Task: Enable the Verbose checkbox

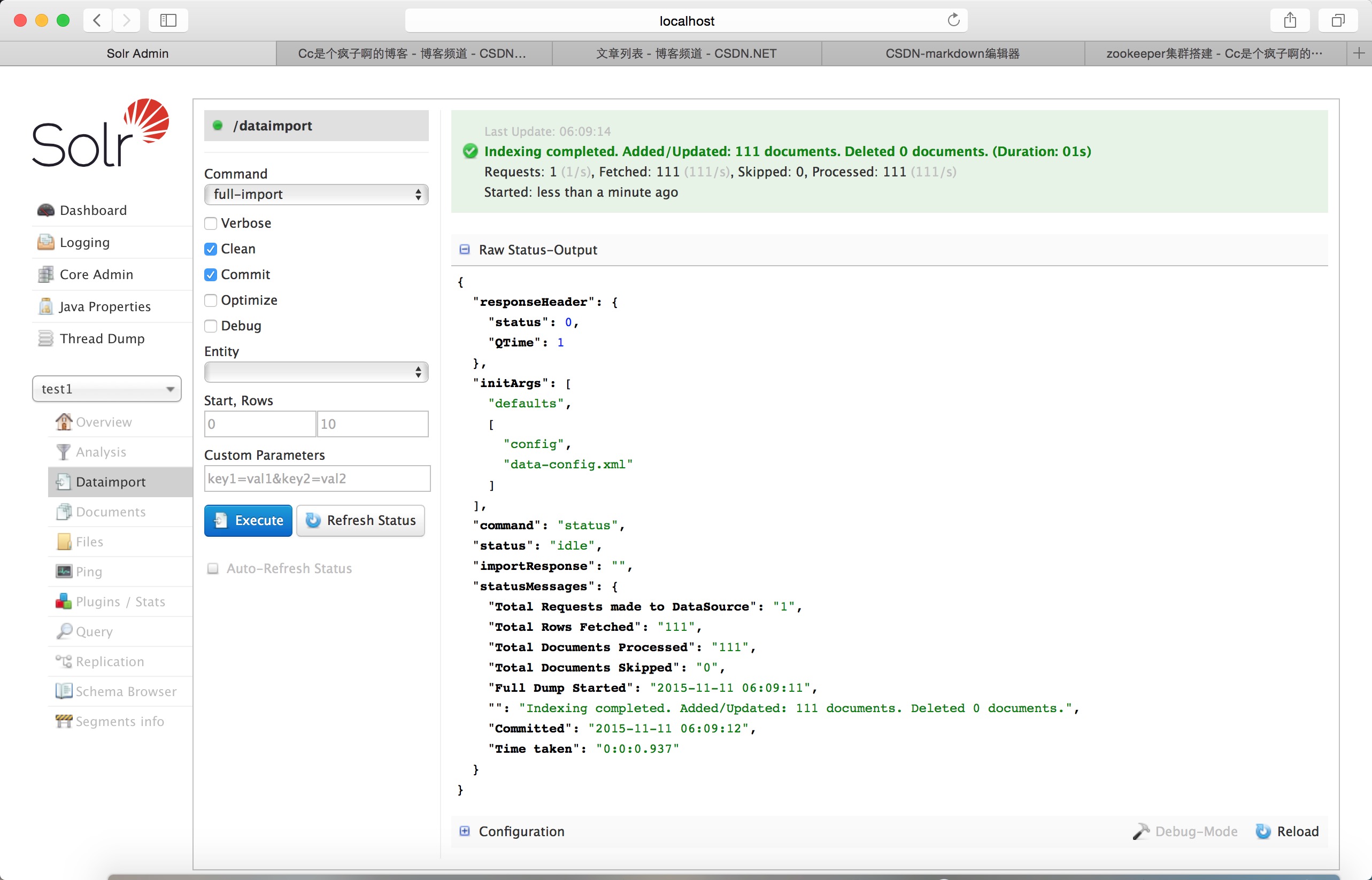Action: tap(211, 223)
